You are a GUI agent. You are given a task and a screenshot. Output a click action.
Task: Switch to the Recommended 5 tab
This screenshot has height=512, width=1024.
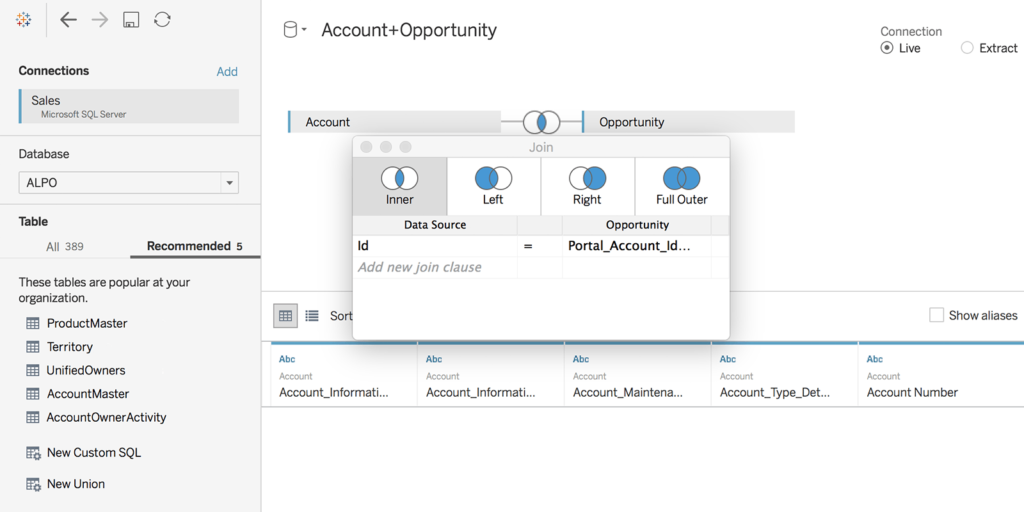click(x=195, y=246)
